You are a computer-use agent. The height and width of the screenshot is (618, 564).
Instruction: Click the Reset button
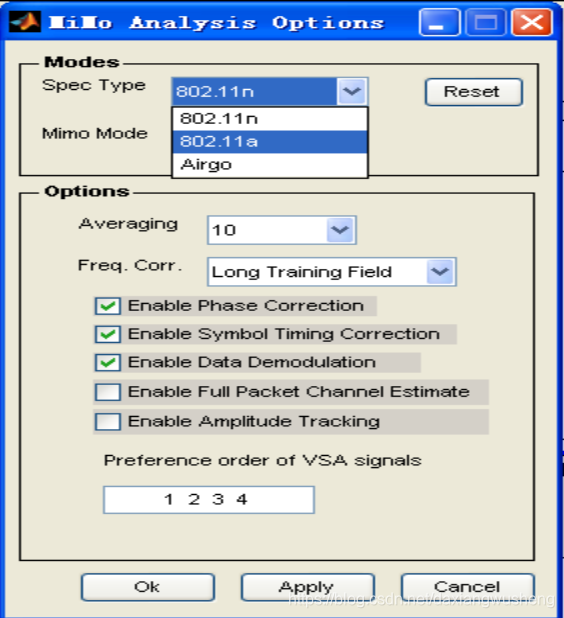[474, 92]
